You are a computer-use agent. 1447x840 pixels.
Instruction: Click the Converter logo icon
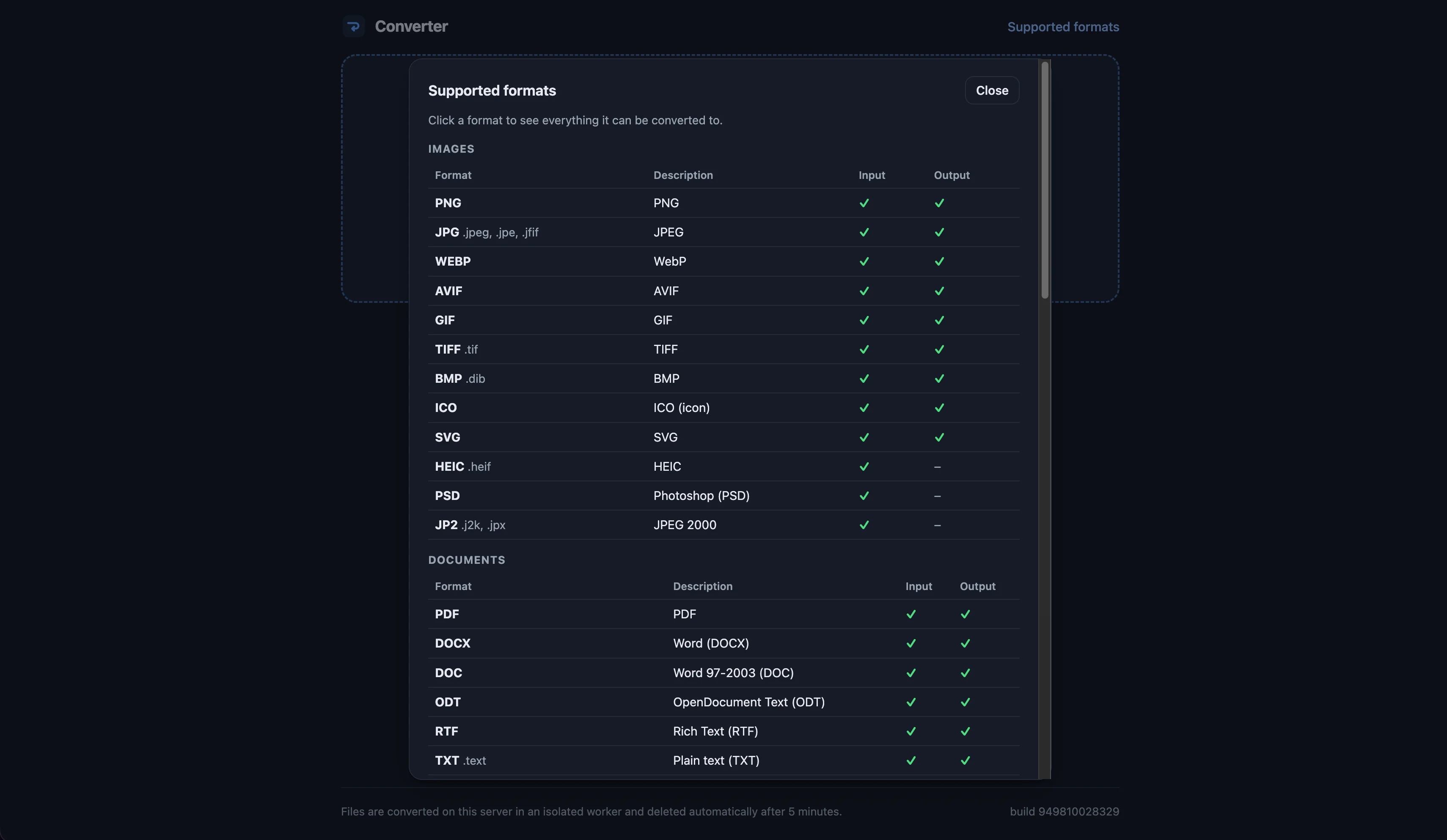coord(354,26)
